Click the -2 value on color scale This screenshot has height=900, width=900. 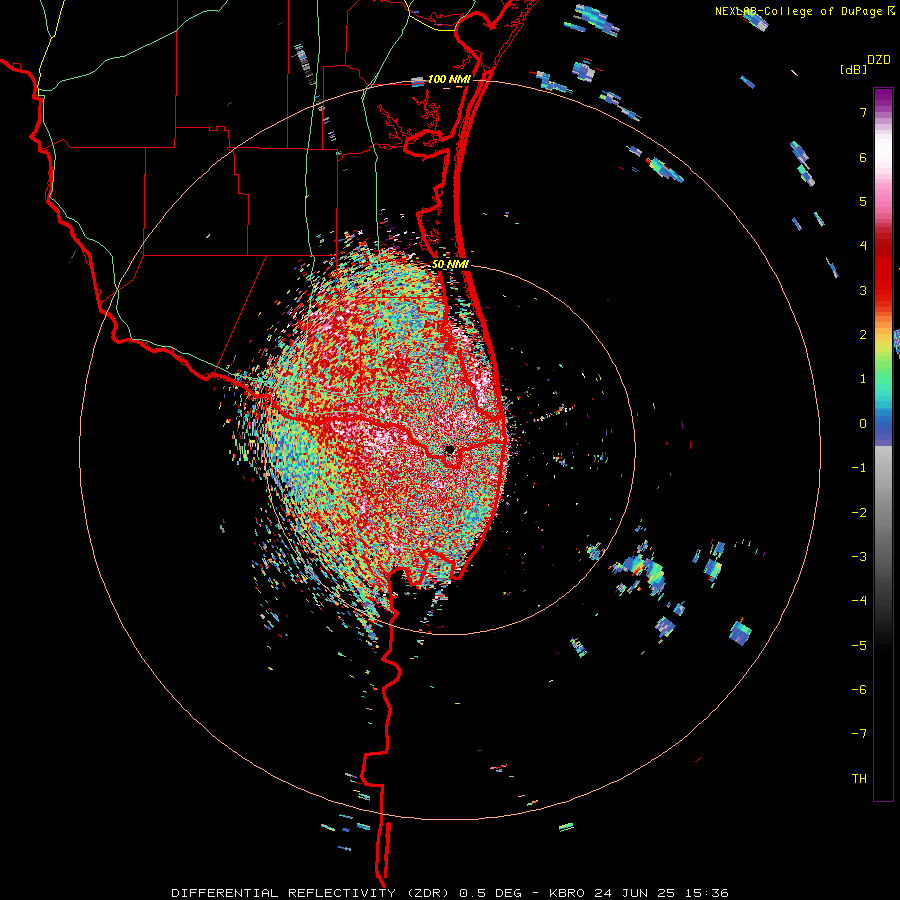click(x=859, y=513)
